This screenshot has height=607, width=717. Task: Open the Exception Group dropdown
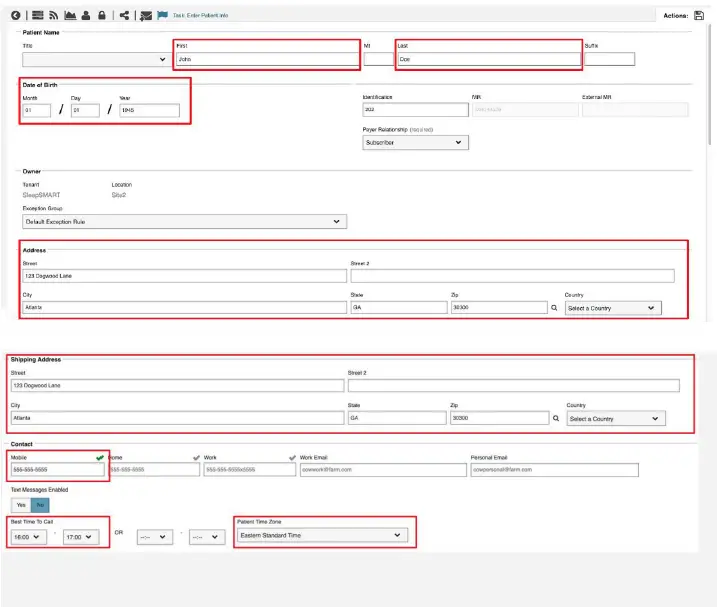[x=184, y=222]
